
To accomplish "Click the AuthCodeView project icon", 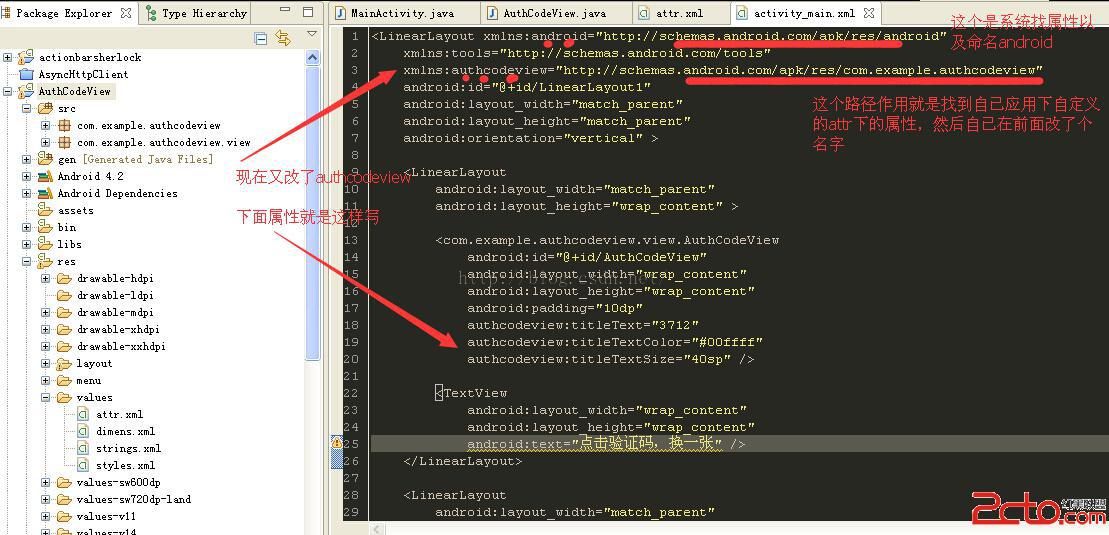I will pos(25,91).
